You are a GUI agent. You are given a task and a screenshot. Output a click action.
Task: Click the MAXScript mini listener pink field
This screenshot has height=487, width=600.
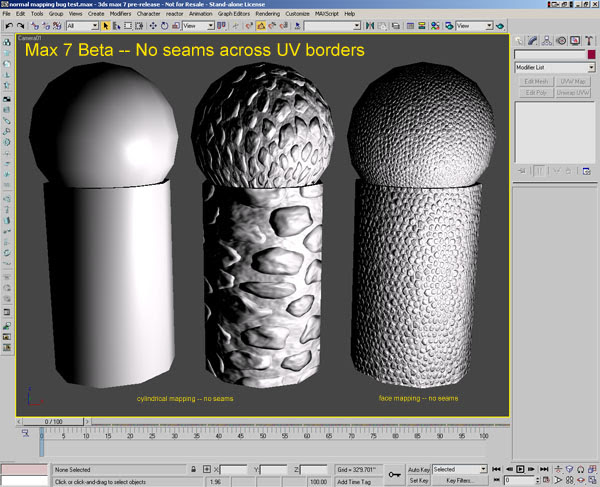click(24, 469)
